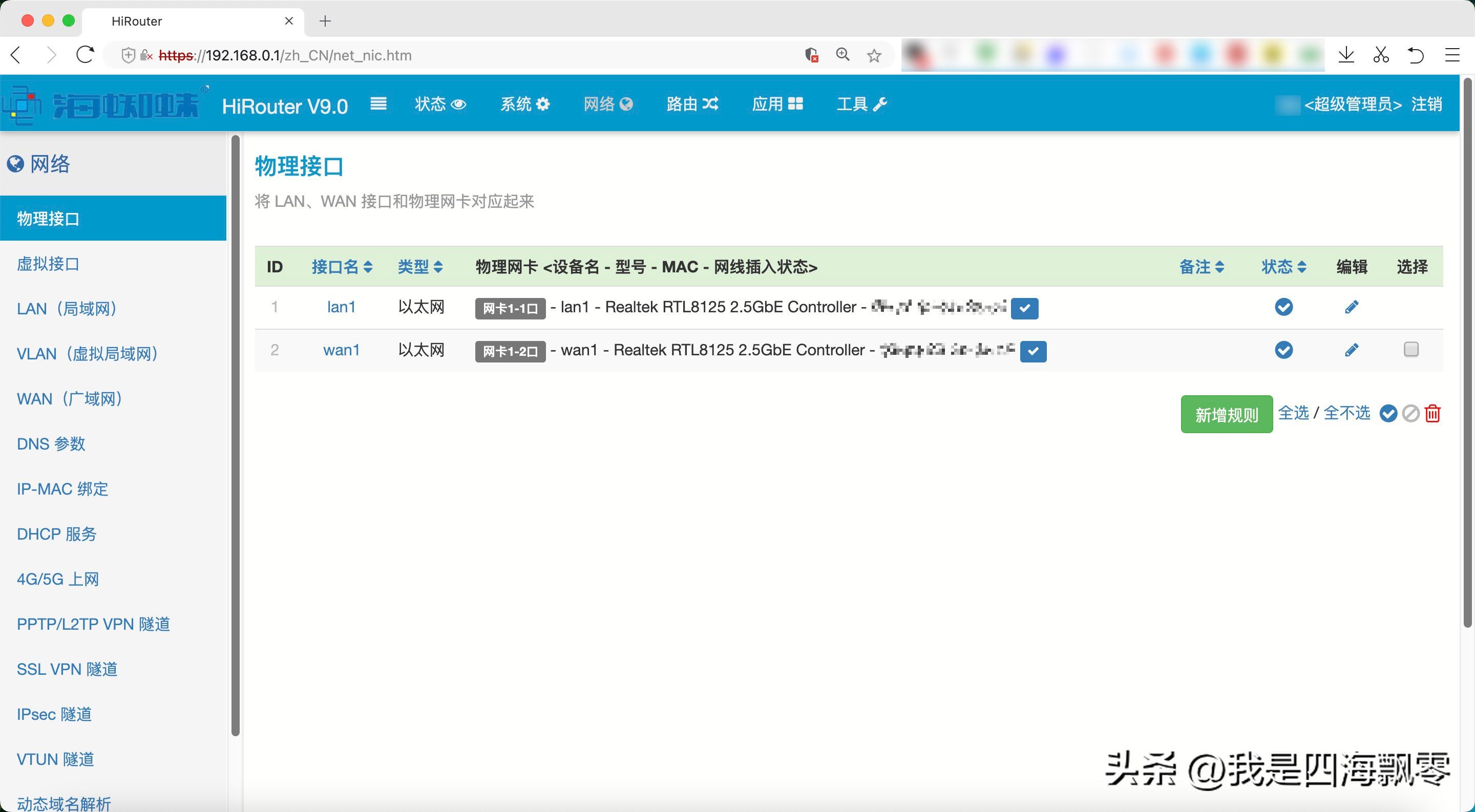Open the 应用 menu
Viewport: 1475px width, 812px height.
coord(777,103)
